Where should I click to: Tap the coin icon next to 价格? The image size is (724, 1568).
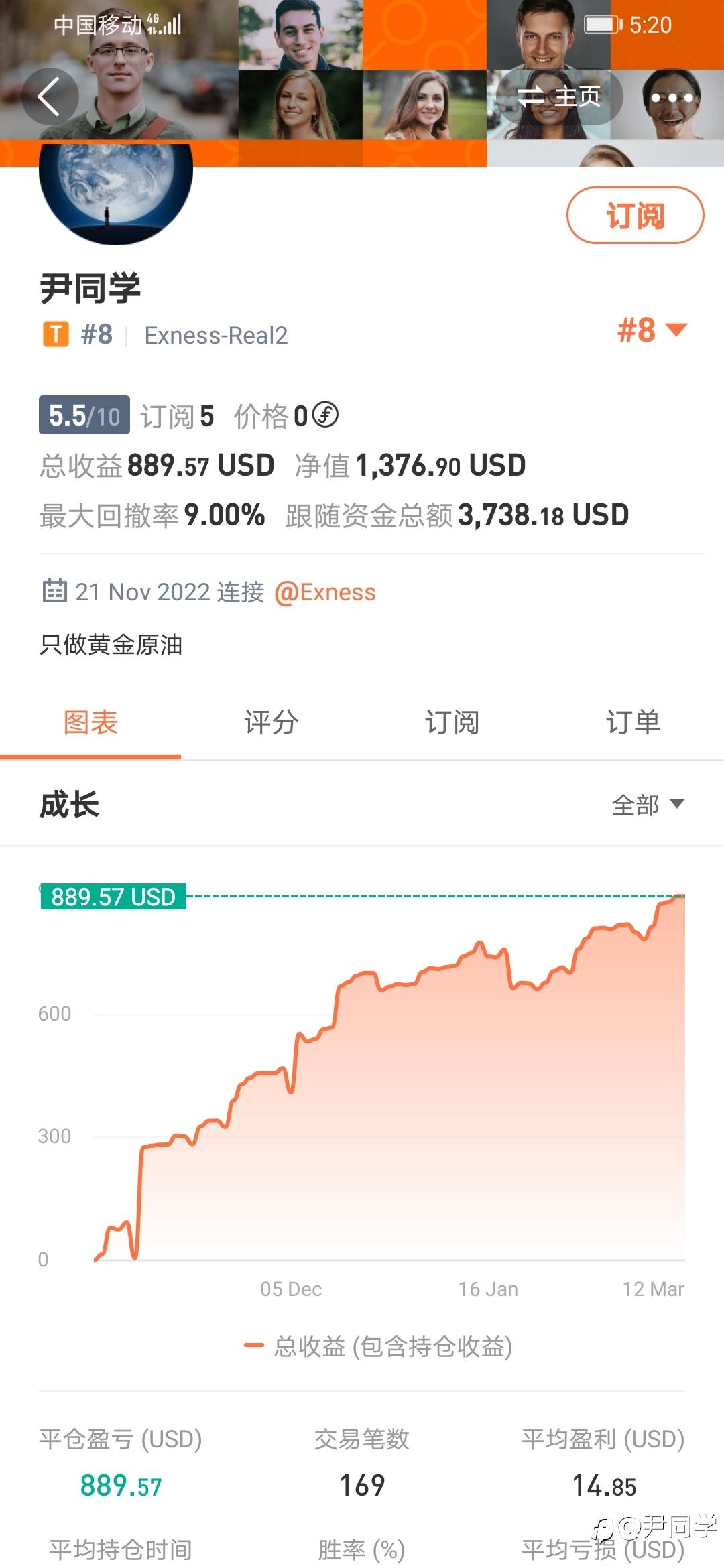326,415
